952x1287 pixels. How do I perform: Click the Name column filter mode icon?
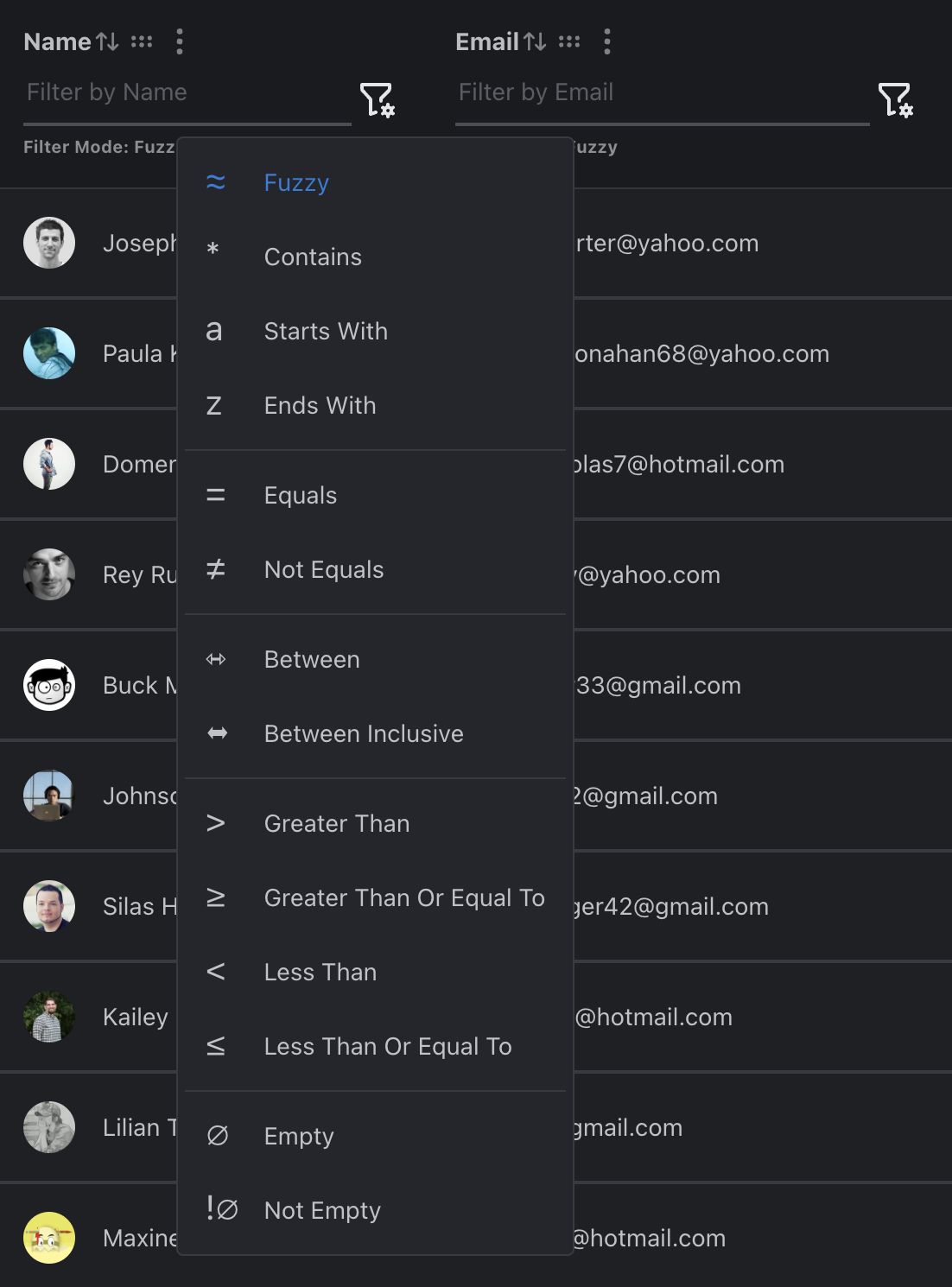tap(377, 100)
